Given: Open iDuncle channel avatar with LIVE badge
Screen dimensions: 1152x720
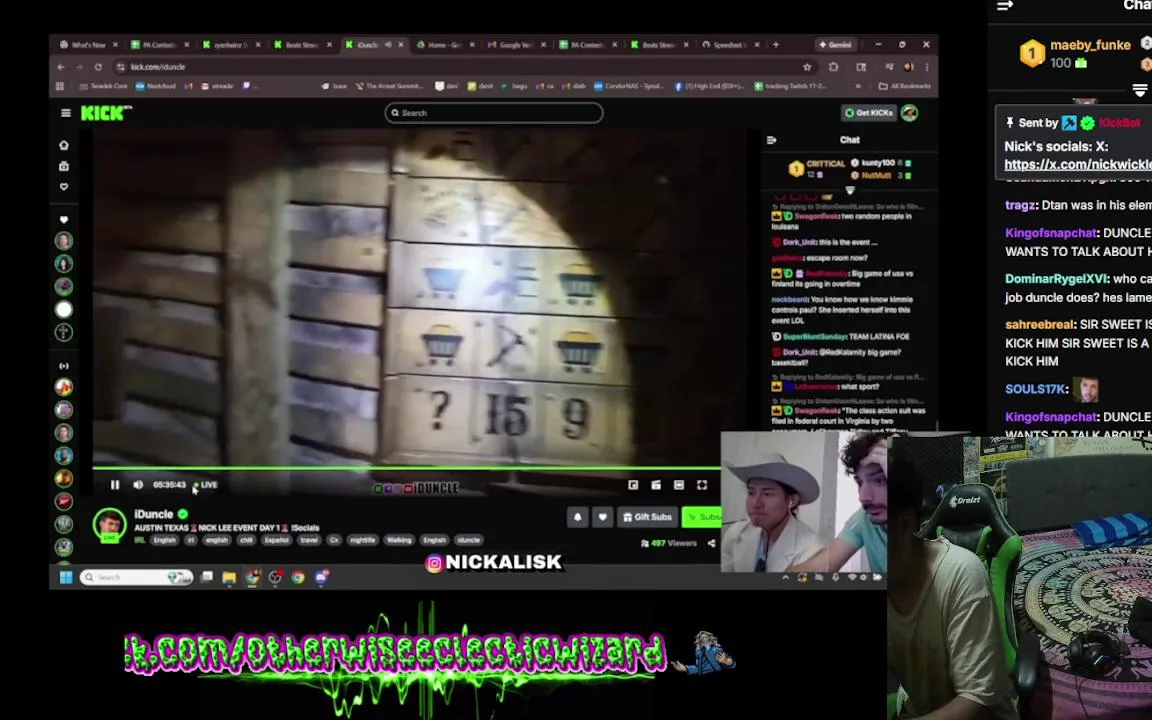Looking at the screenshot, I should pyautogui.click(x=109, y=525).
